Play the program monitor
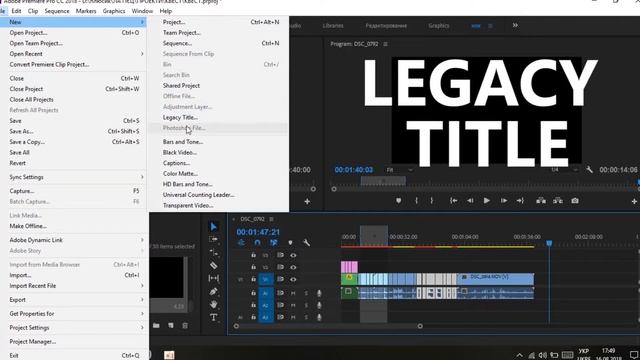Image resolution: width=640 pixels, height=360 pixels. (x=487, y=200)
